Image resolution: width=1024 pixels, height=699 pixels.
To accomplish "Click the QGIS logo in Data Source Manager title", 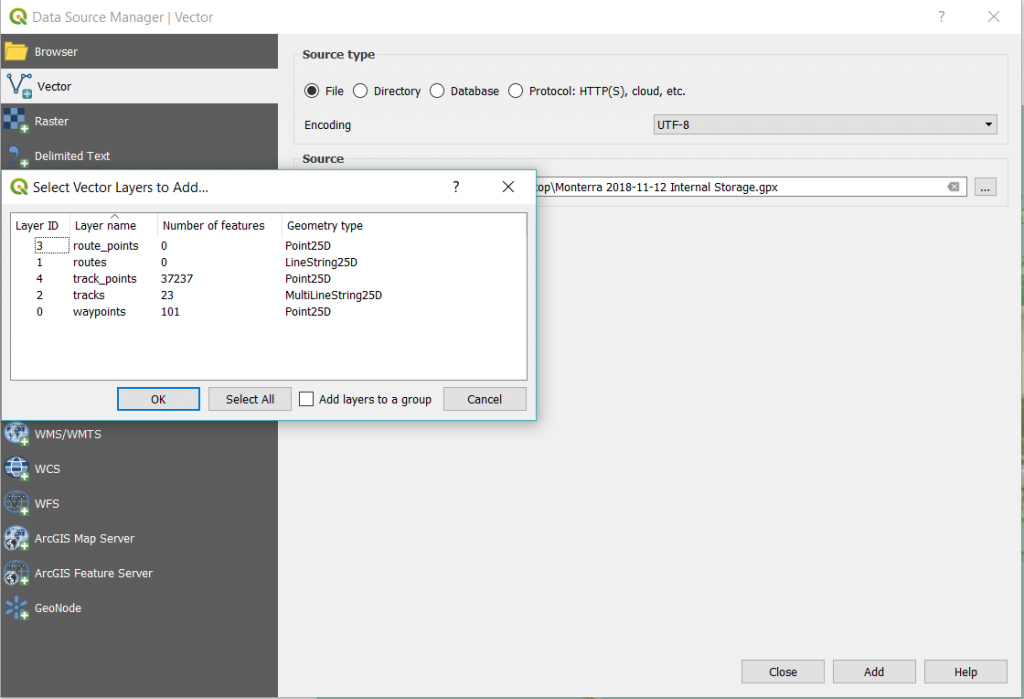I will 18,17.
